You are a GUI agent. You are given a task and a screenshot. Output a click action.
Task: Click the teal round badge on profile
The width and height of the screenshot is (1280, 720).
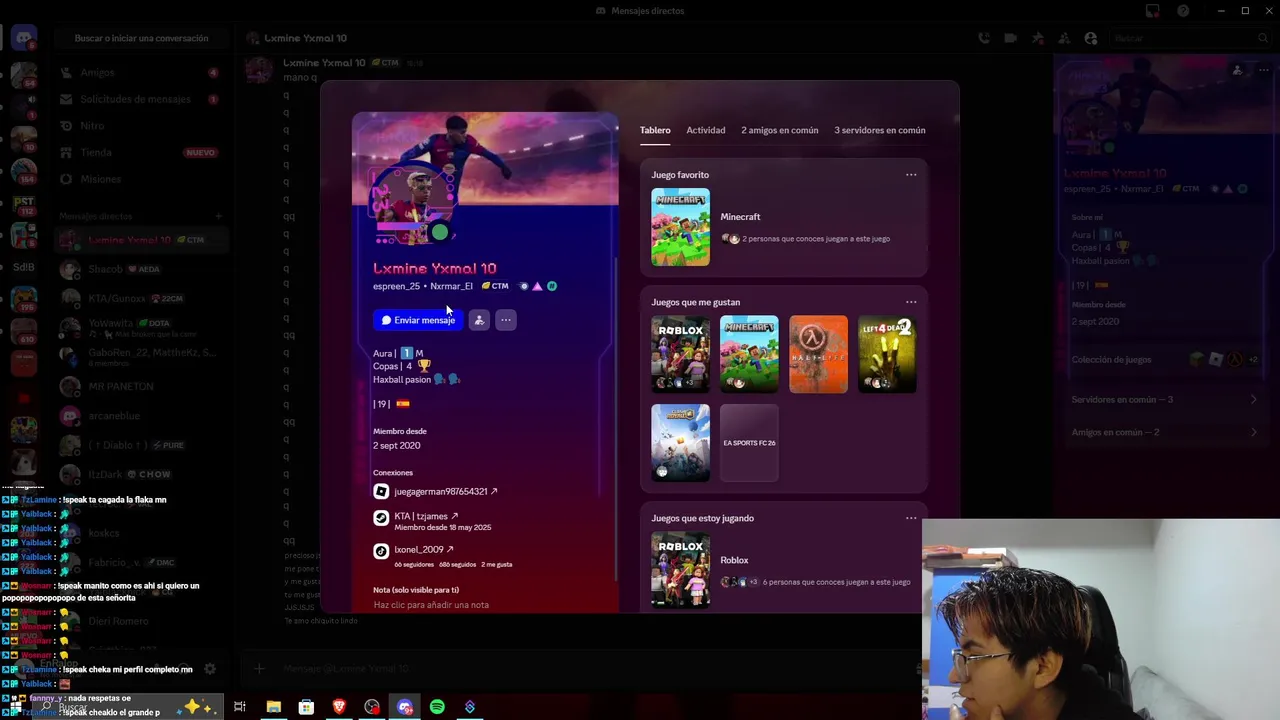coord(552,286)
